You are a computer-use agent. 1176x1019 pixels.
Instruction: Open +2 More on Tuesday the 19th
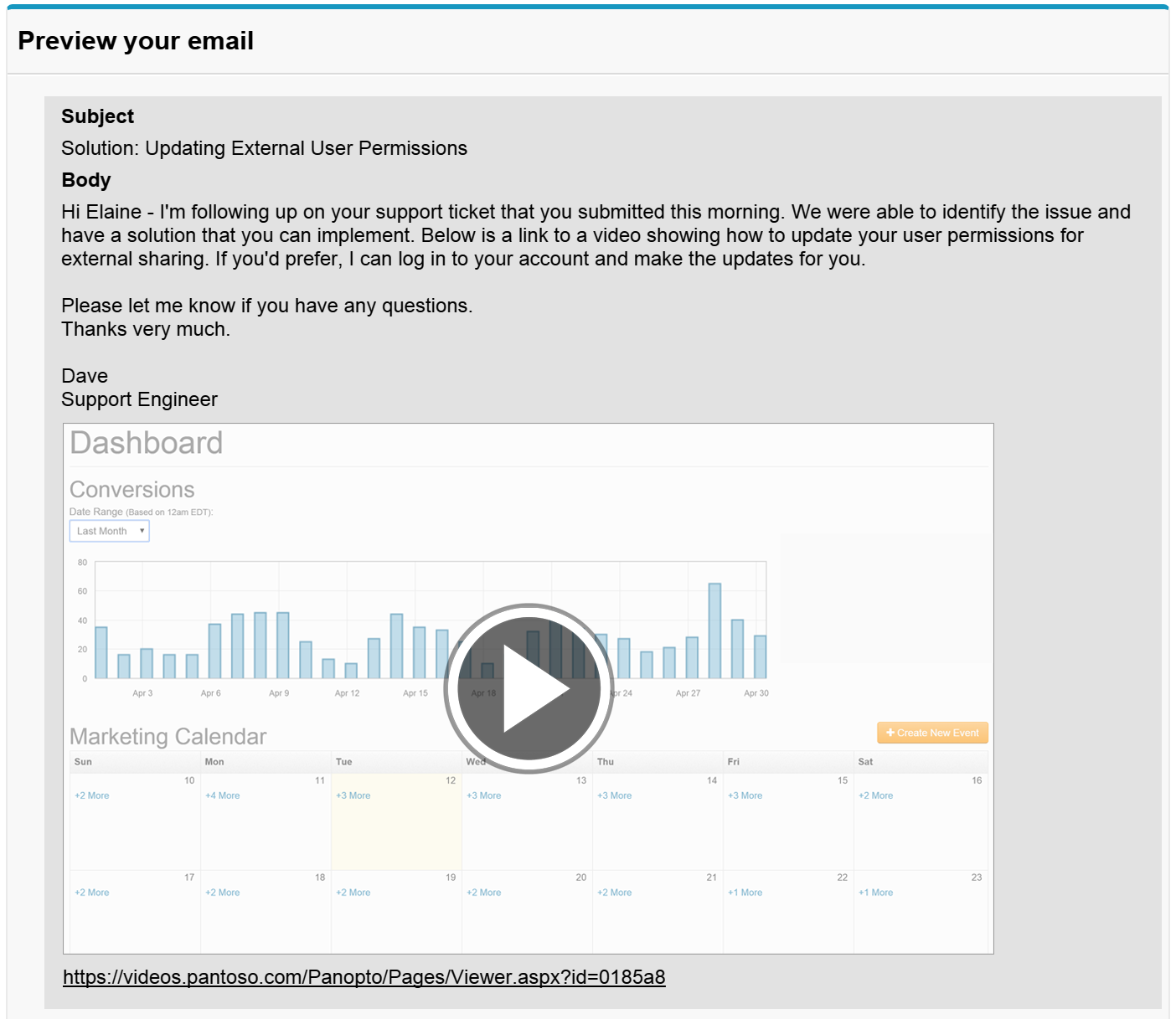(353, 893)
